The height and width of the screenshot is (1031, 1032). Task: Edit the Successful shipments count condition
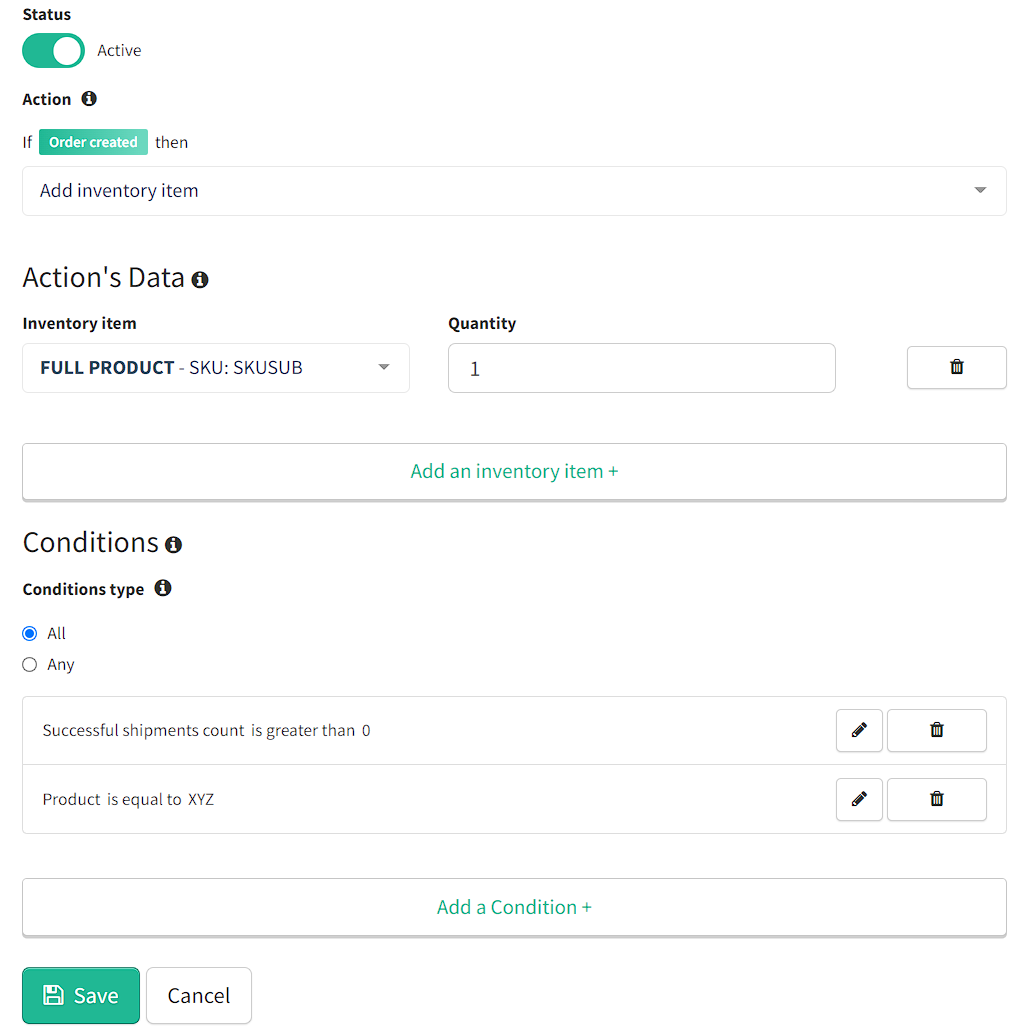click(859, 730)
